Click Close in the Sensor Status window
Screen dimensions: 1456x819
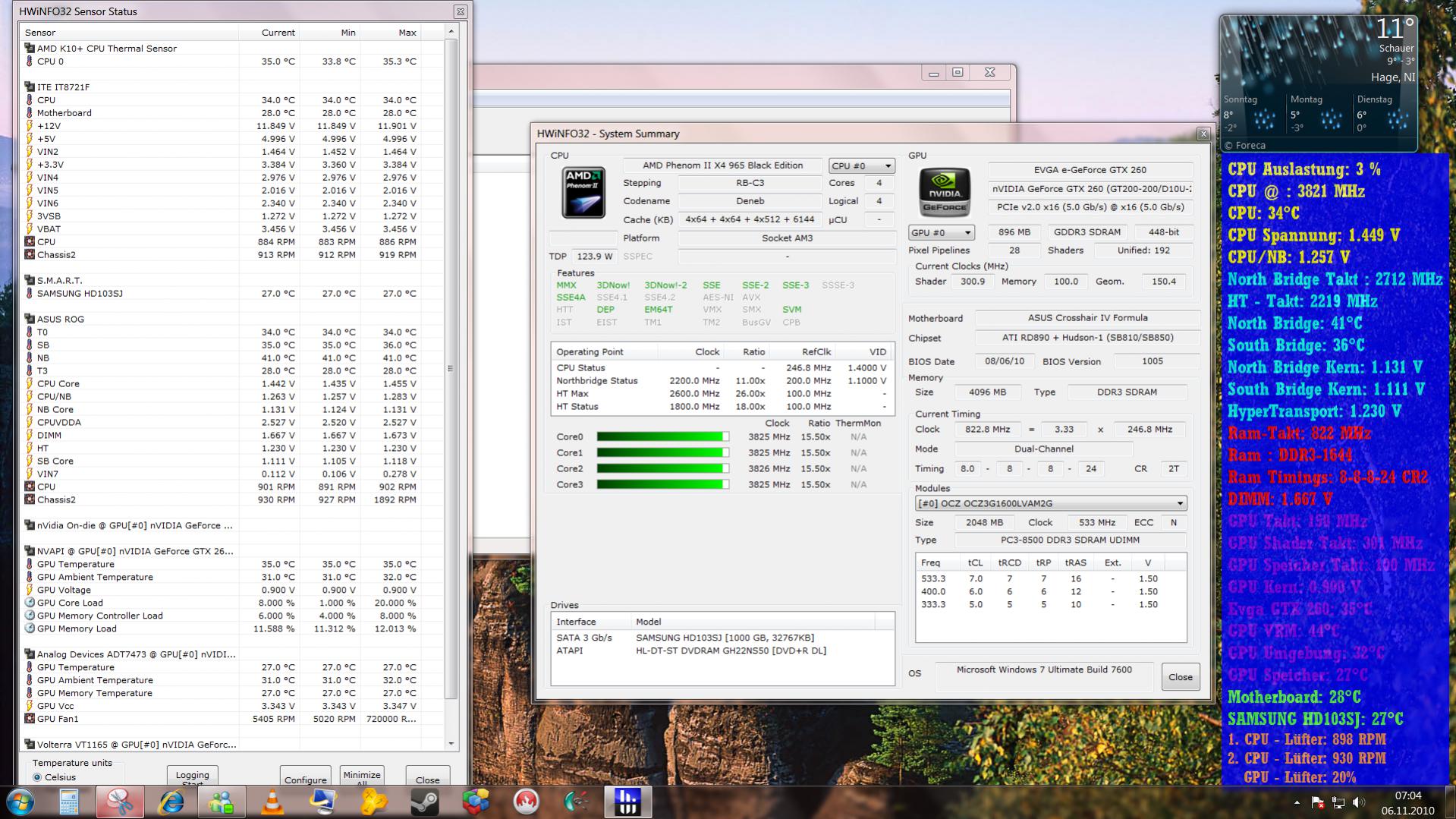(x=427, y=776)
